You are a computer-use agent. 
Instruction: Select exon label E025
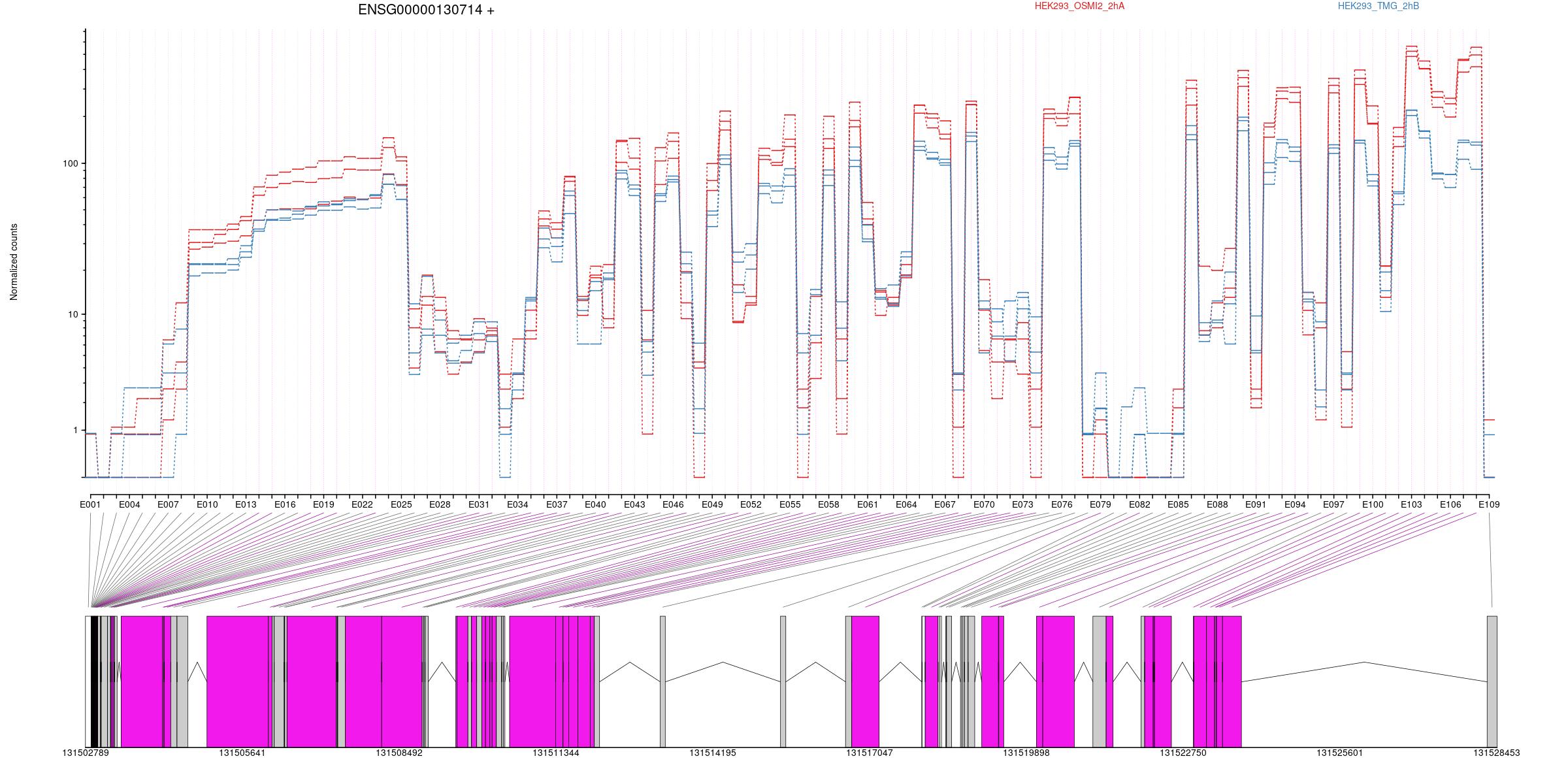401,504
